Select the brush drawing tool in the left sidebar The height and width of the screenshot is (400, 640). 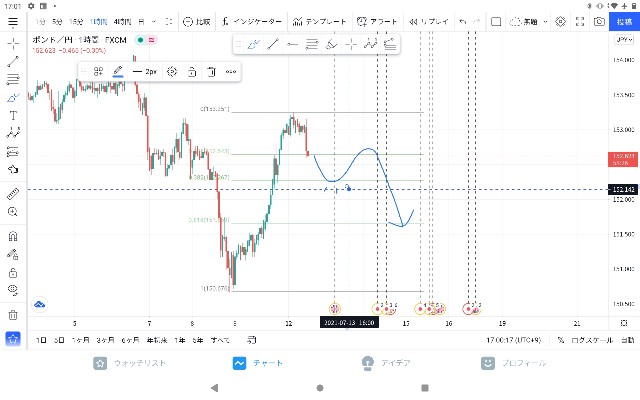[x=13, y=98]
